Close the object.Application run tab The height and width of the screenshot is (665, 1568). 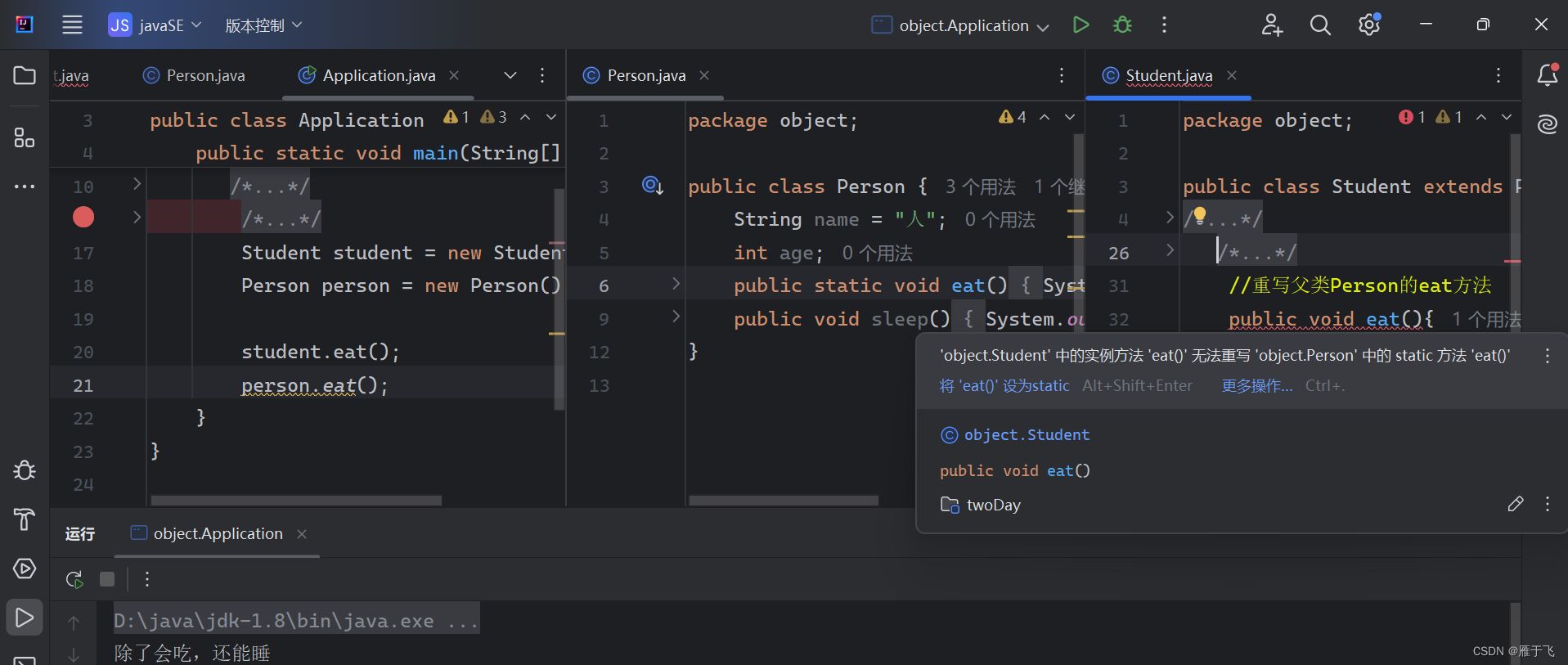[302, 534]
